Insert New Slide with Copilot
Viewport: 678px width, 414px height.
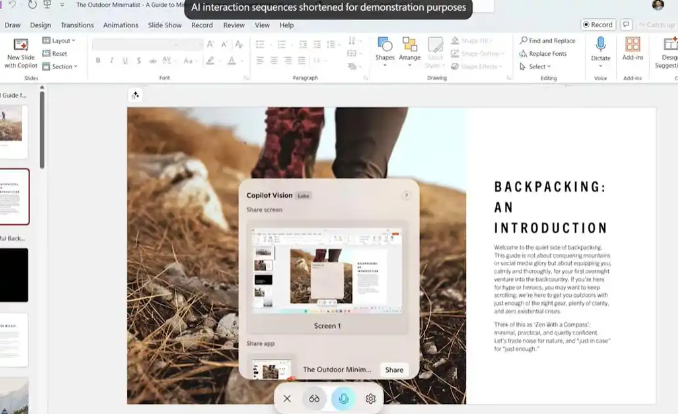coord(20,50)
